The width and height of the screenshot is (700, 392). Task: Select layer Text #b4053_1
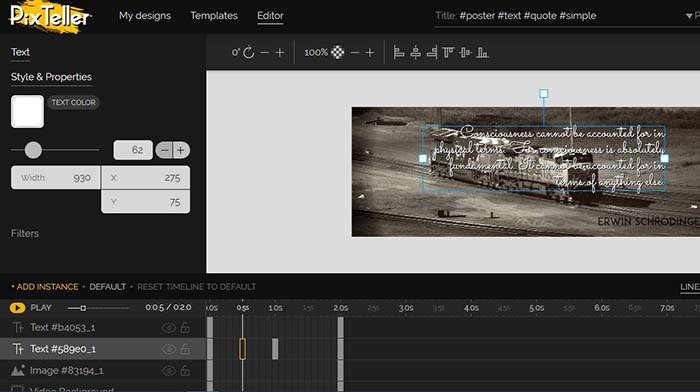62,327
